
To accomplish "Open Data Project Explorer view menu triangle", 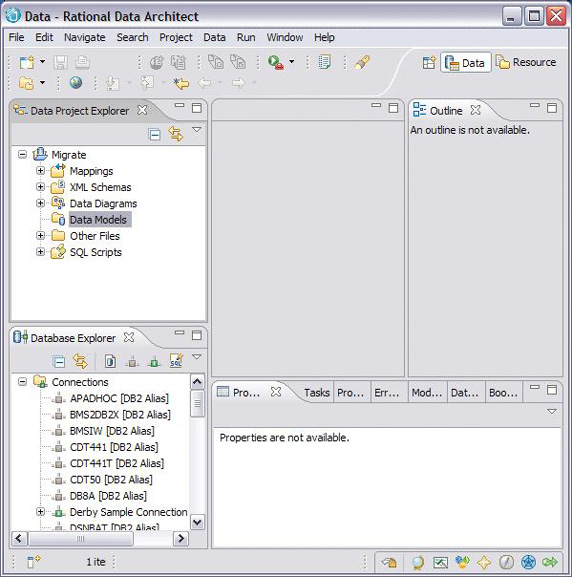I will [x=197, y=130].
